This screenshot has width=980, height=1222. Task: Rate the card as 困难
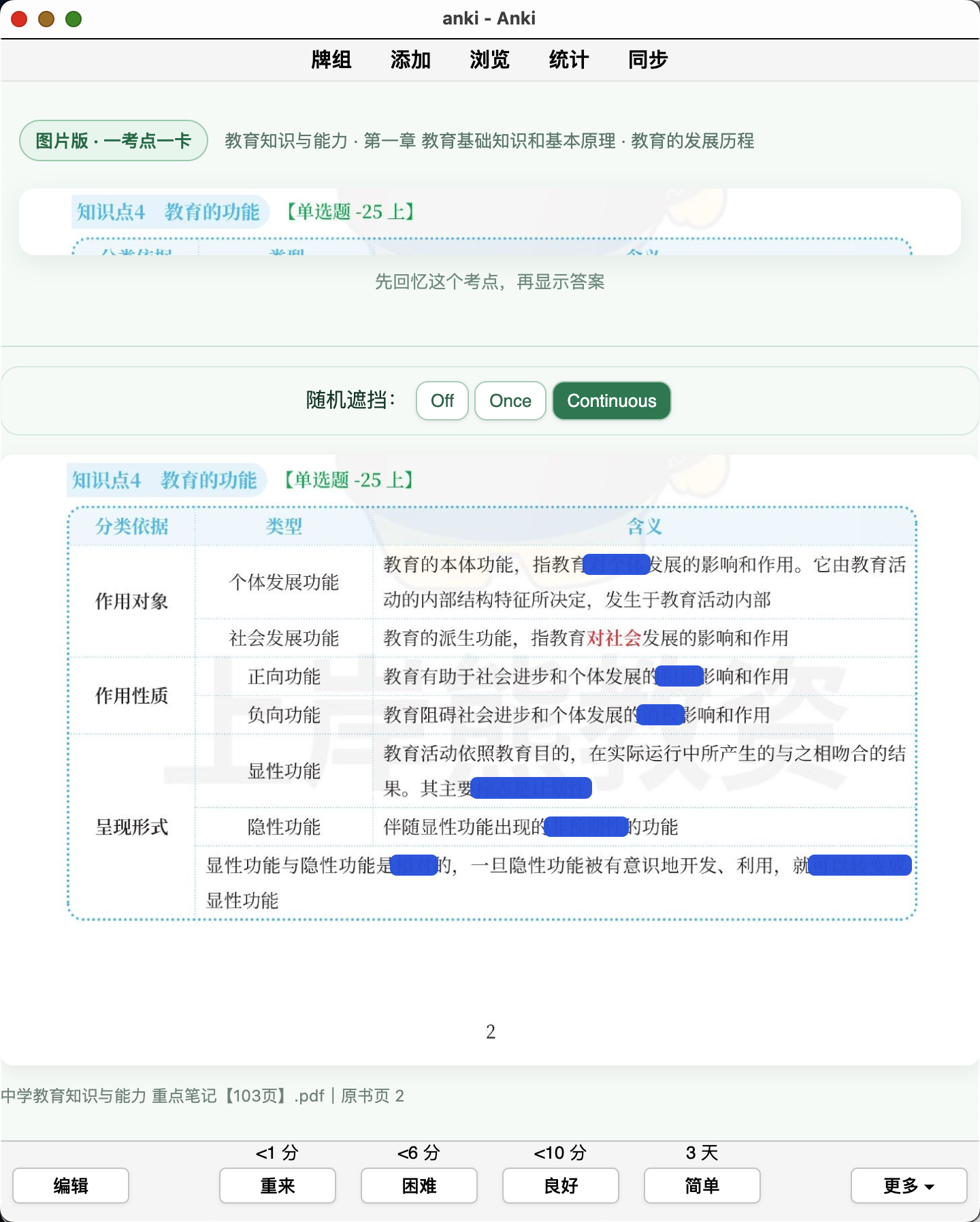tap(419, 1186)
